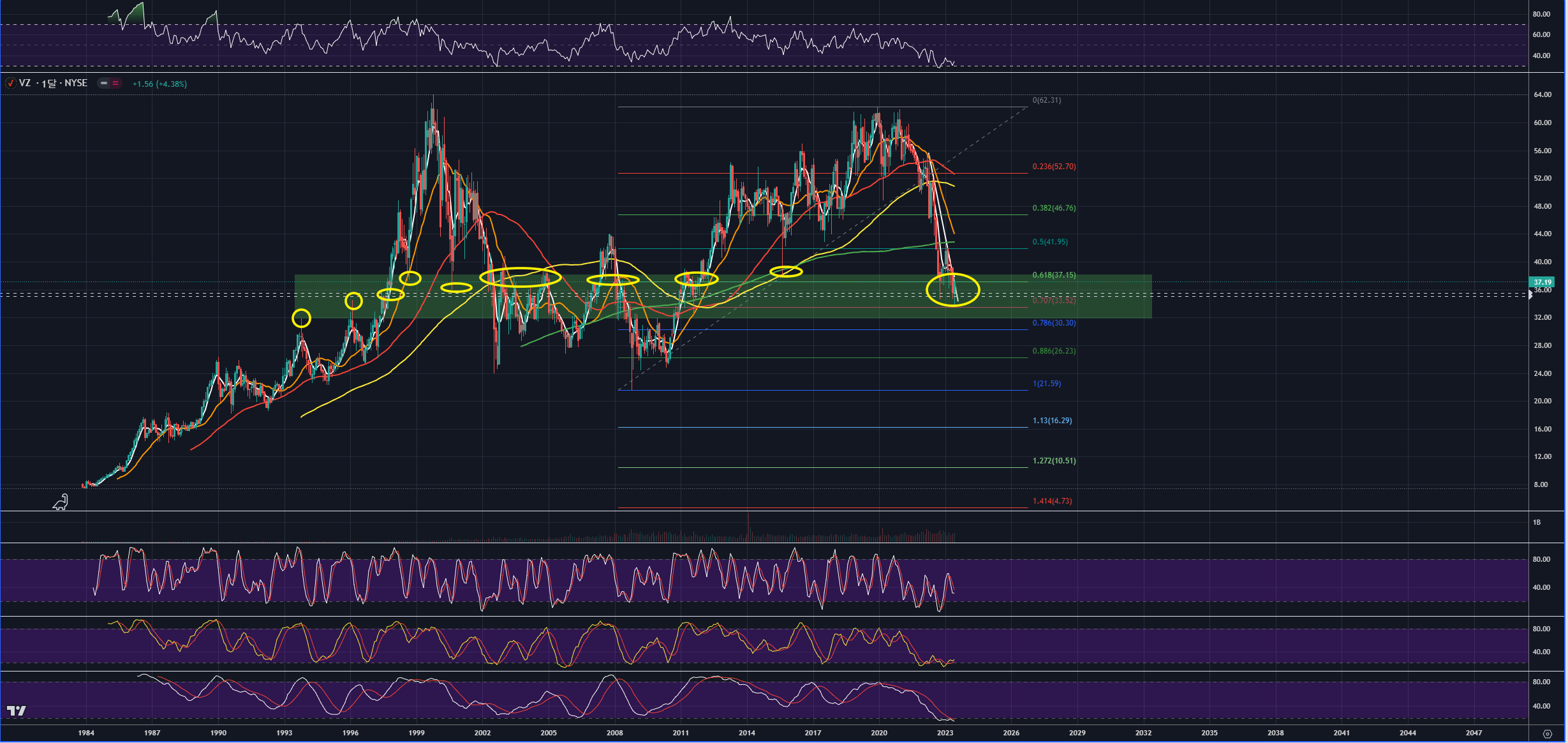Click the pink wavy data-delay indicator
1568x743 pixels.
tap(115, 84)
